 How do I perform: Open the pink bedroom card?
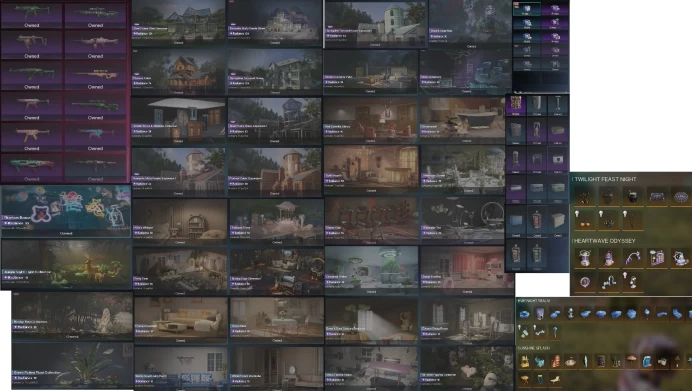(x=467, y=270)
